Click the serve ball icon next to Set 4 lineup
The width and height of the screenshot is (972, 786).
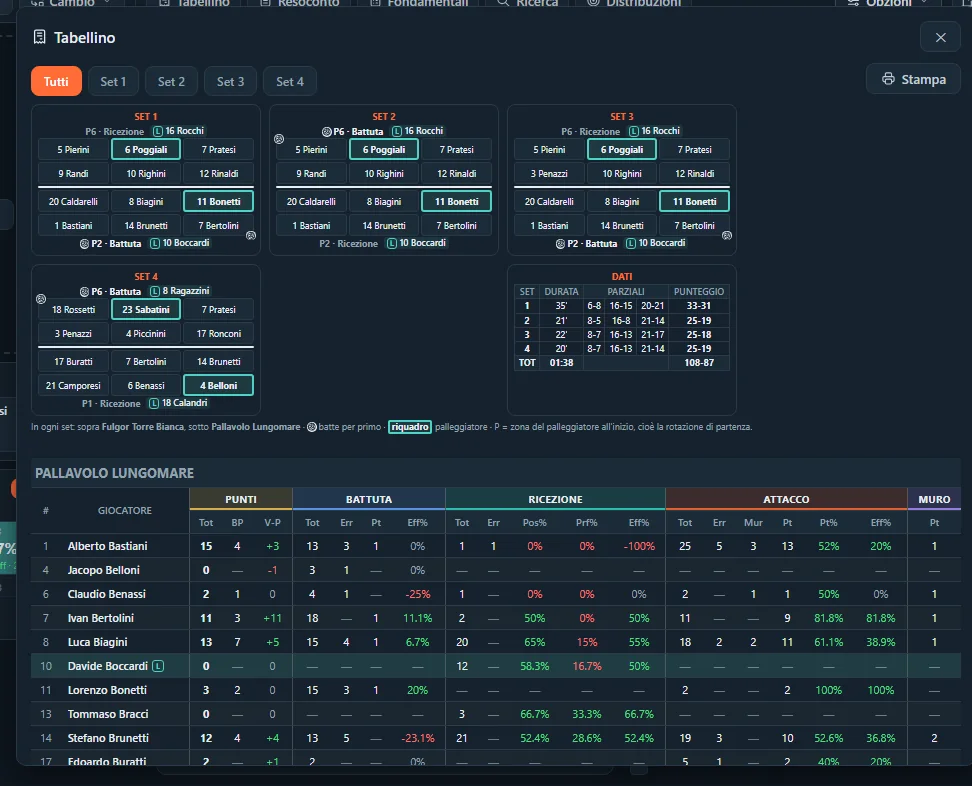pos(41,299)
